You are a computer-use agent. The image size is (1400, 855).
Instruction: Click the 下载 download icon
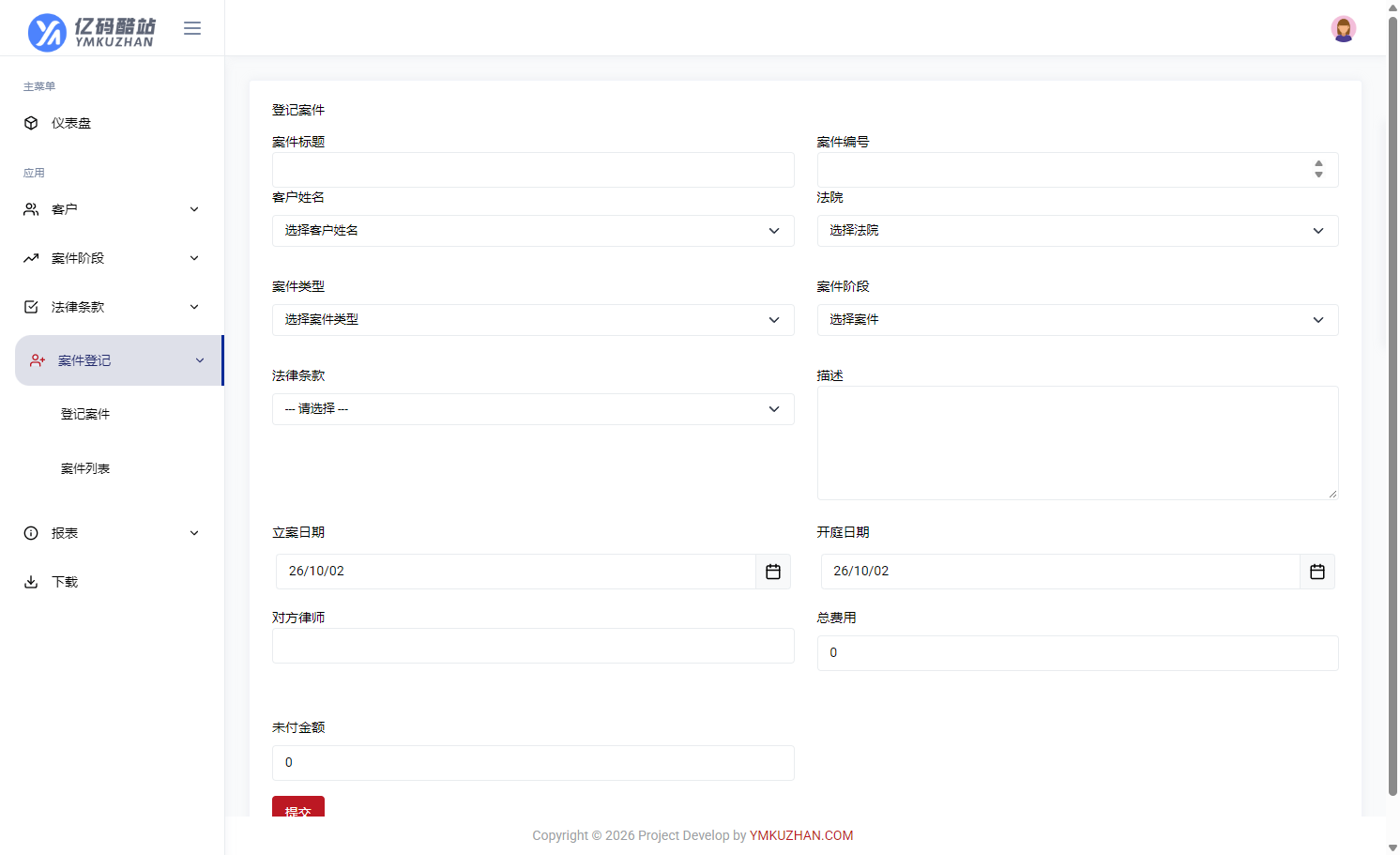click(31, 582)
